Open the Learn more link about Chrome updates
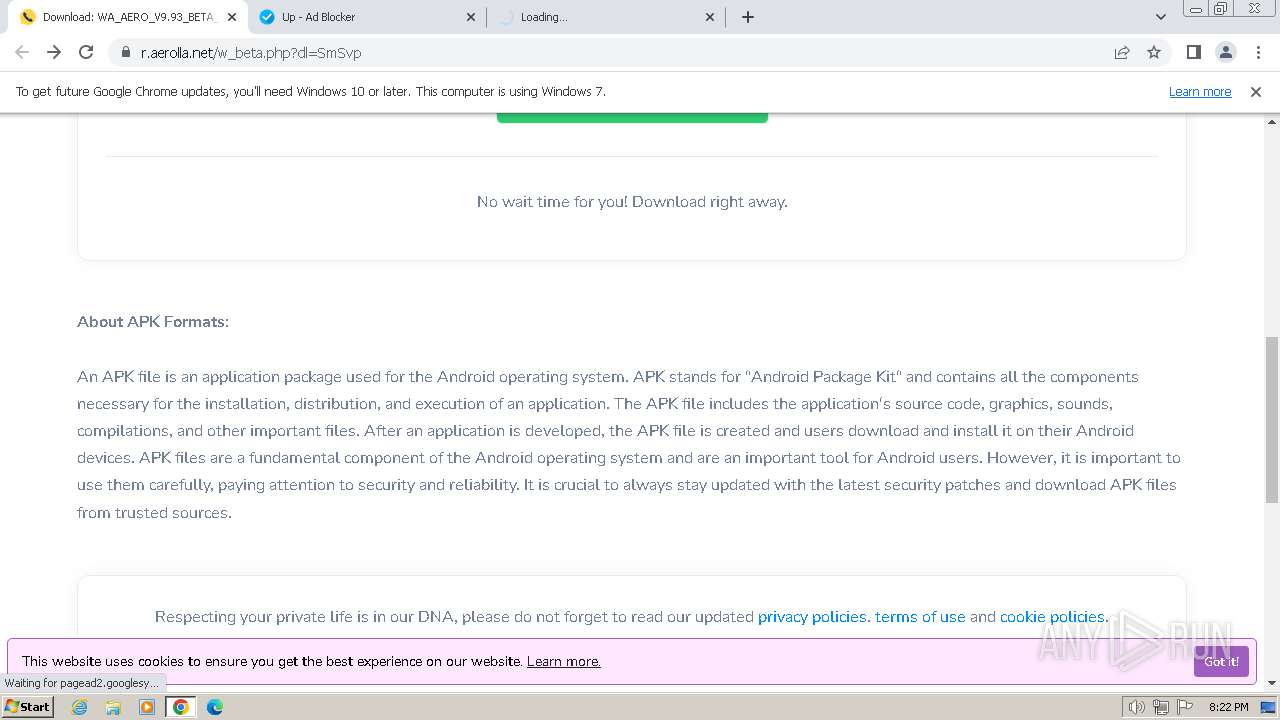The width and height of the screenshot is (1280, 720). click(x=1200, y=92)
